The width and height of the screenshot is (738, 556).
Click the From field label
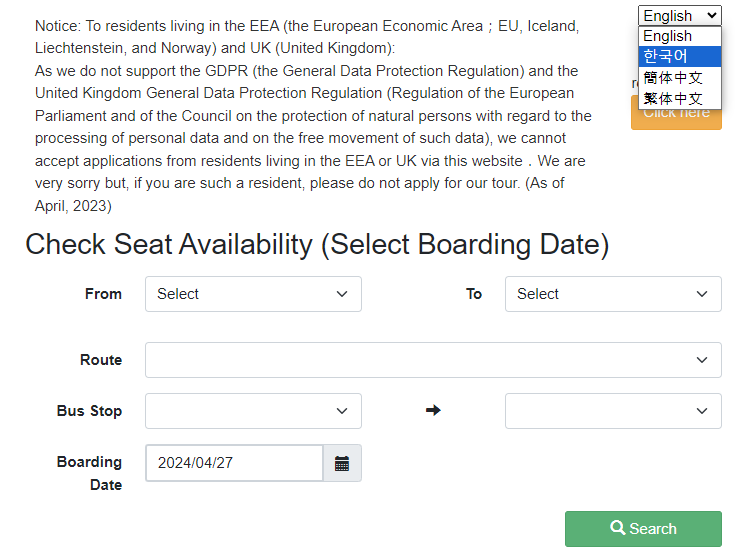pyautogui.click(x=103, y=294)
